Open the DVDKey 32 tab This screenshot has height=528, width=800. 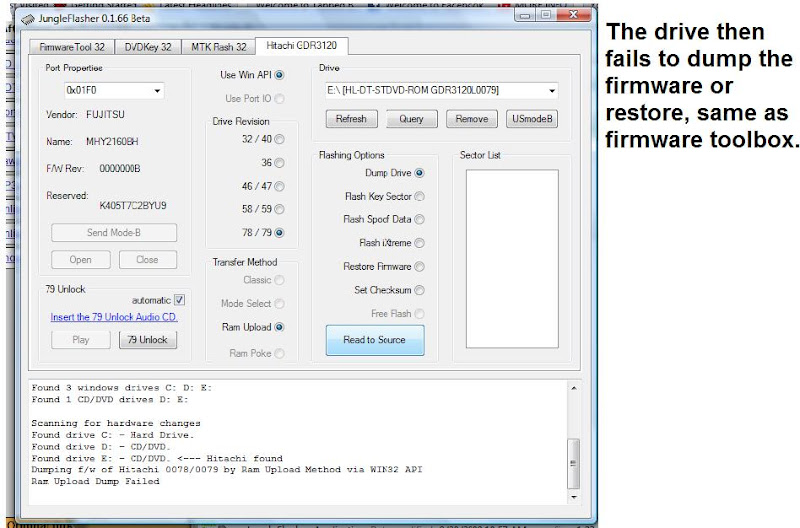[x=148, y=47]
